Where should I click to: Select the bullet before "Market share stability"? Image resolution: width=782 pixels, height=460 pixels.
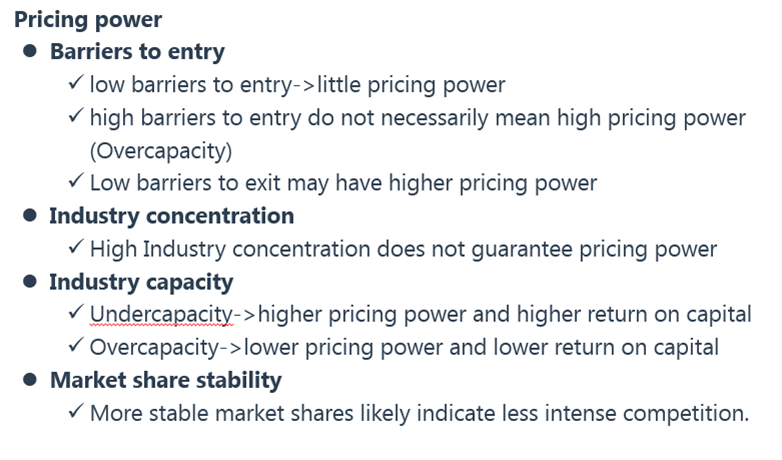click(x=31, y=381)
